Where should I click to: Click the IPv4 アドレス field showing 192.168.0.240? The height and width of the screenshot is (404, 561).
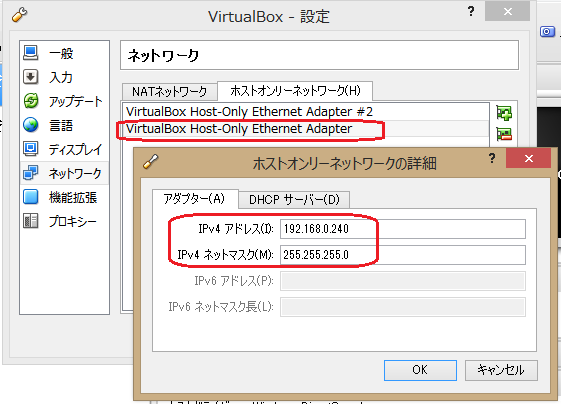pos(403,229)
